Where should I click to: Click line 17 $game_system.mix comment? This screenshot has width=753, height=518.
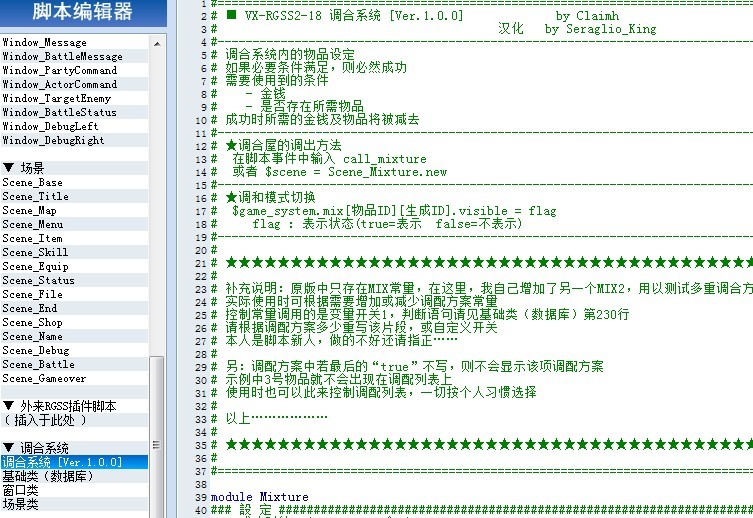coord(394,211)
